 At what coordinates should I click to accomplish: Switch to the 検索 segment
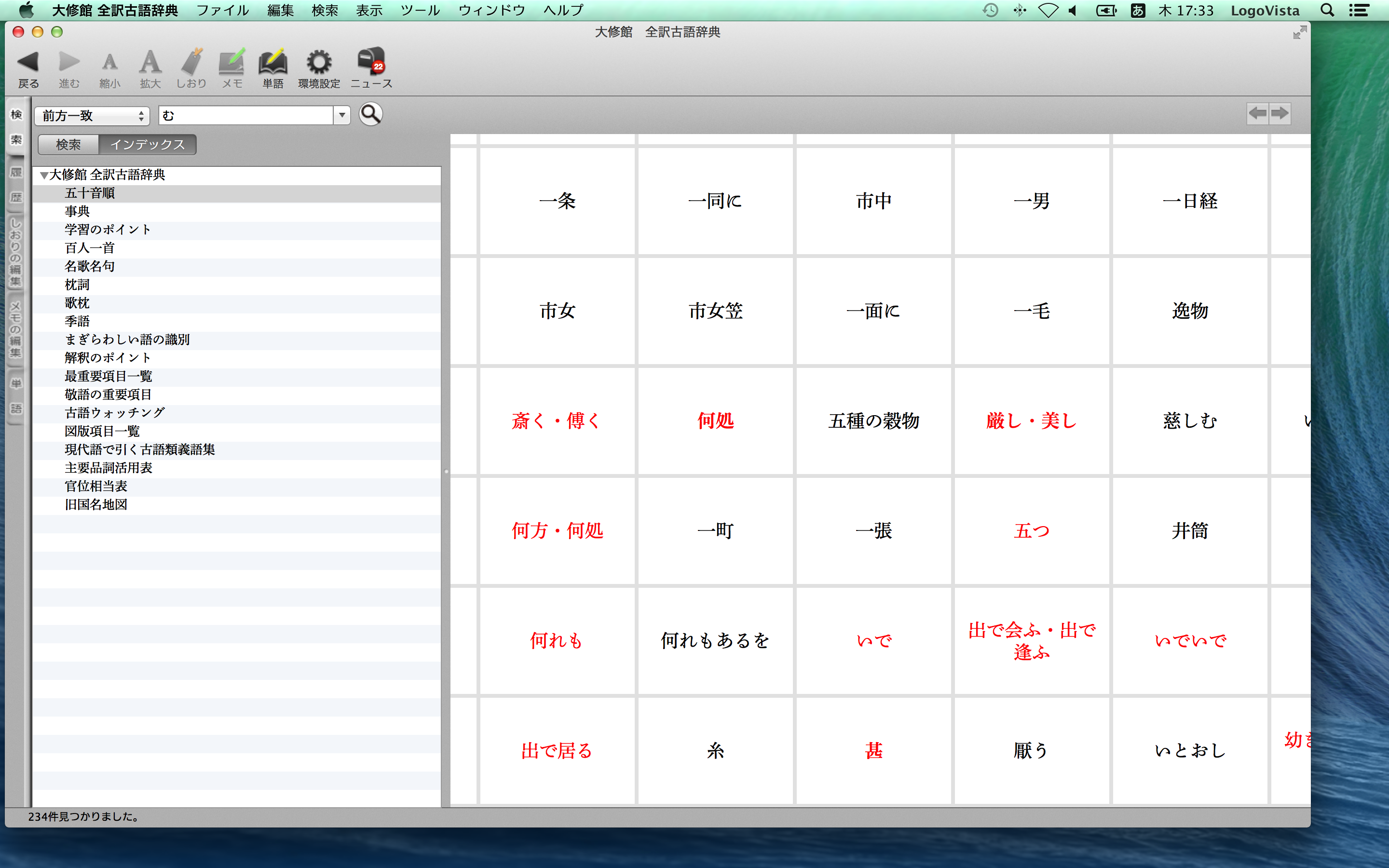[68, 145]
